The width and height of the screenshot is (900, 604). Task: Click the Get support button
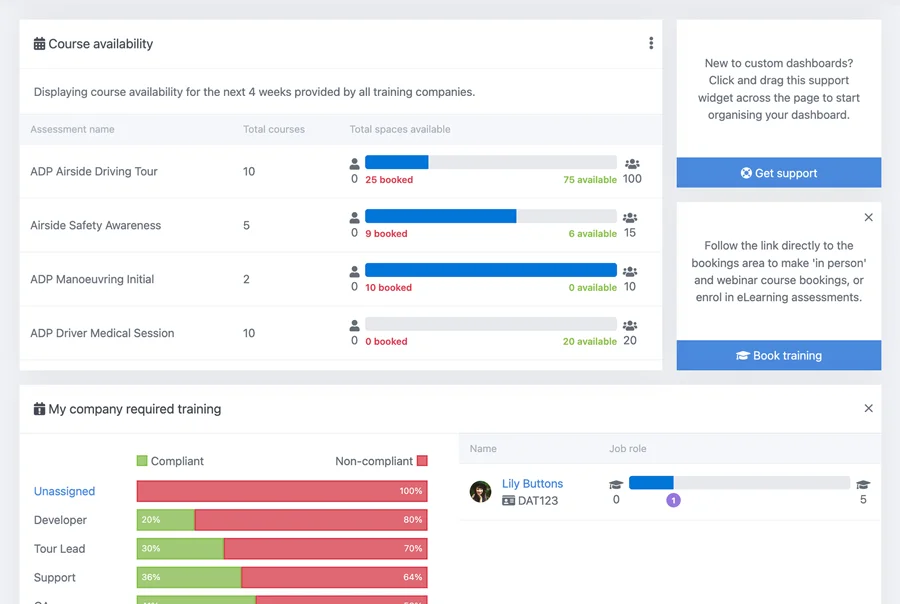pos(778,173)
